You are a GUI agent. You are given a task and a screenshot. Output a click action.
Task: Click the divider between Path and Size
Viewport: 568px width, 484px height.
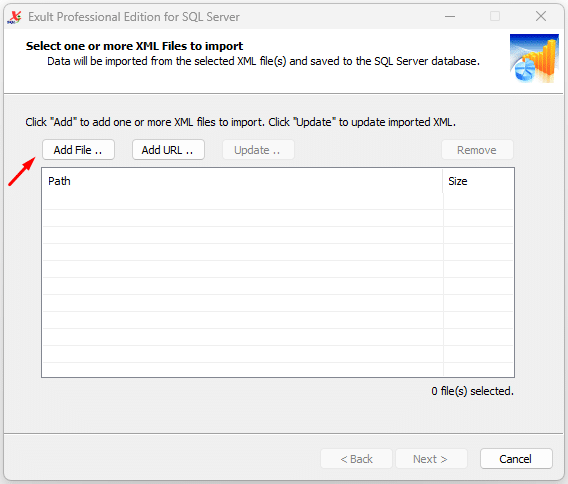(443, 181)
